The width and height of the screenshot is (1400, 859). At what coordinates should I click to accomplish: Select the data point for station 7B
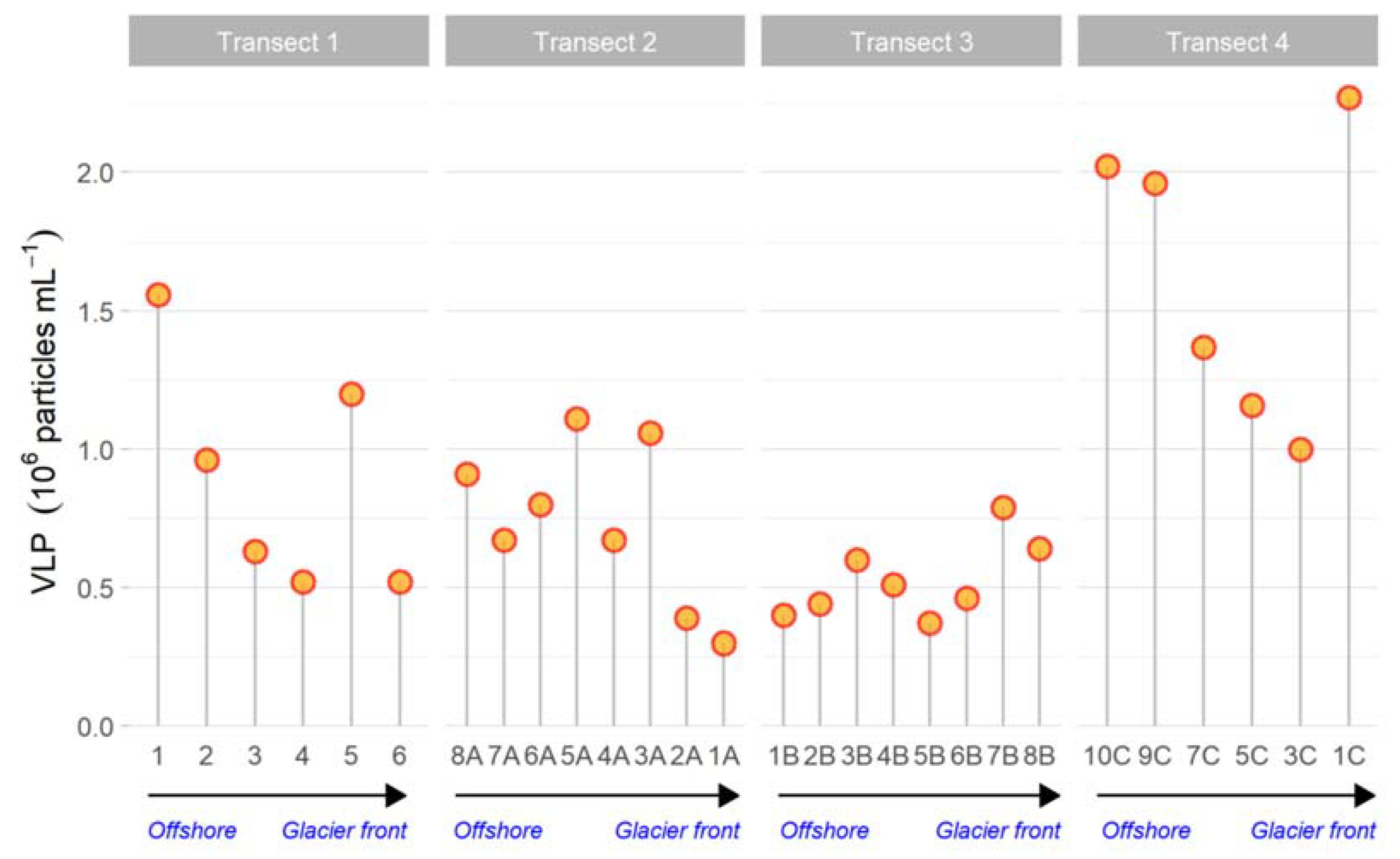(x=1003, y=507)
